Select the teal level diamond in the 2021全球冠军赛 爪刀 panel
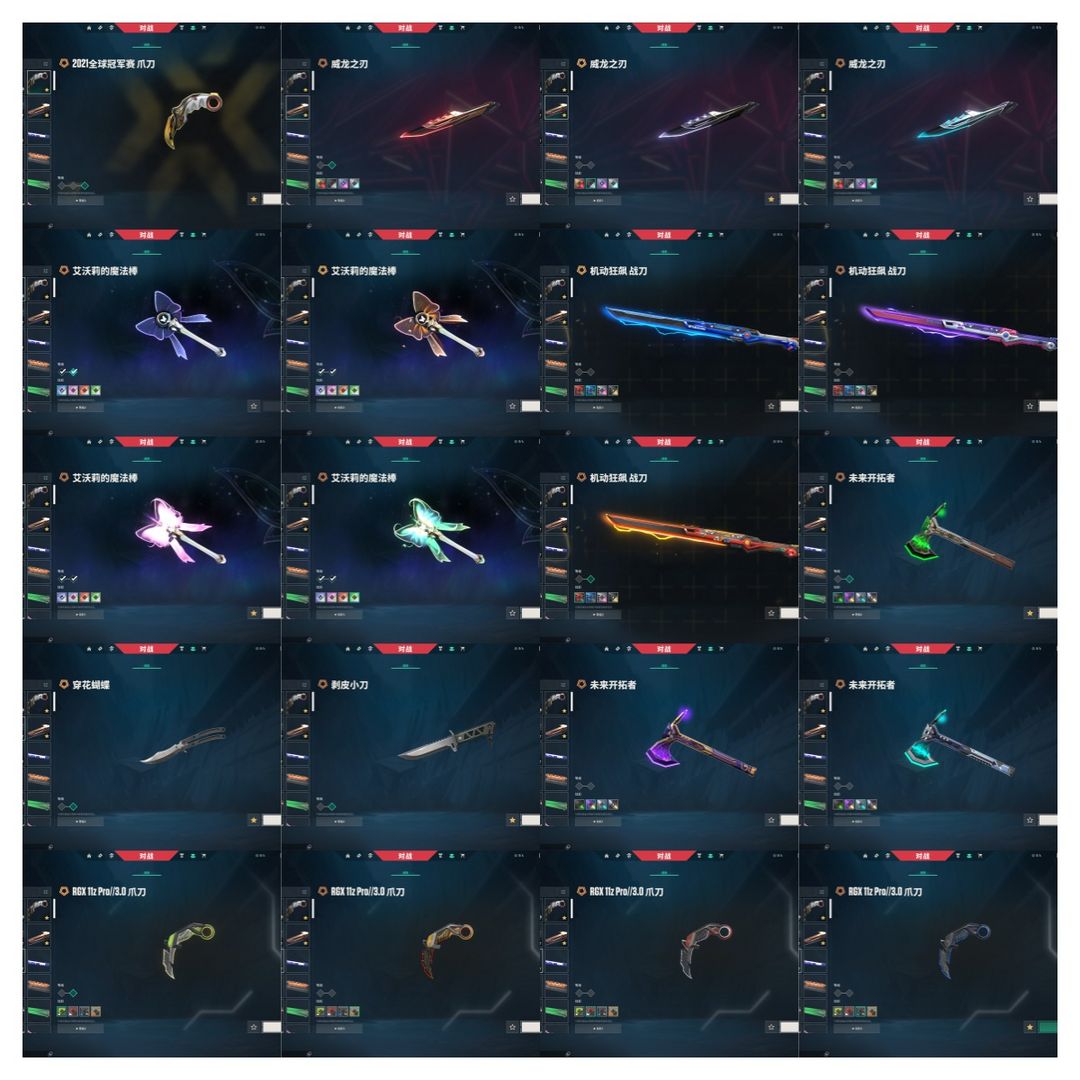 pos(85,185)
